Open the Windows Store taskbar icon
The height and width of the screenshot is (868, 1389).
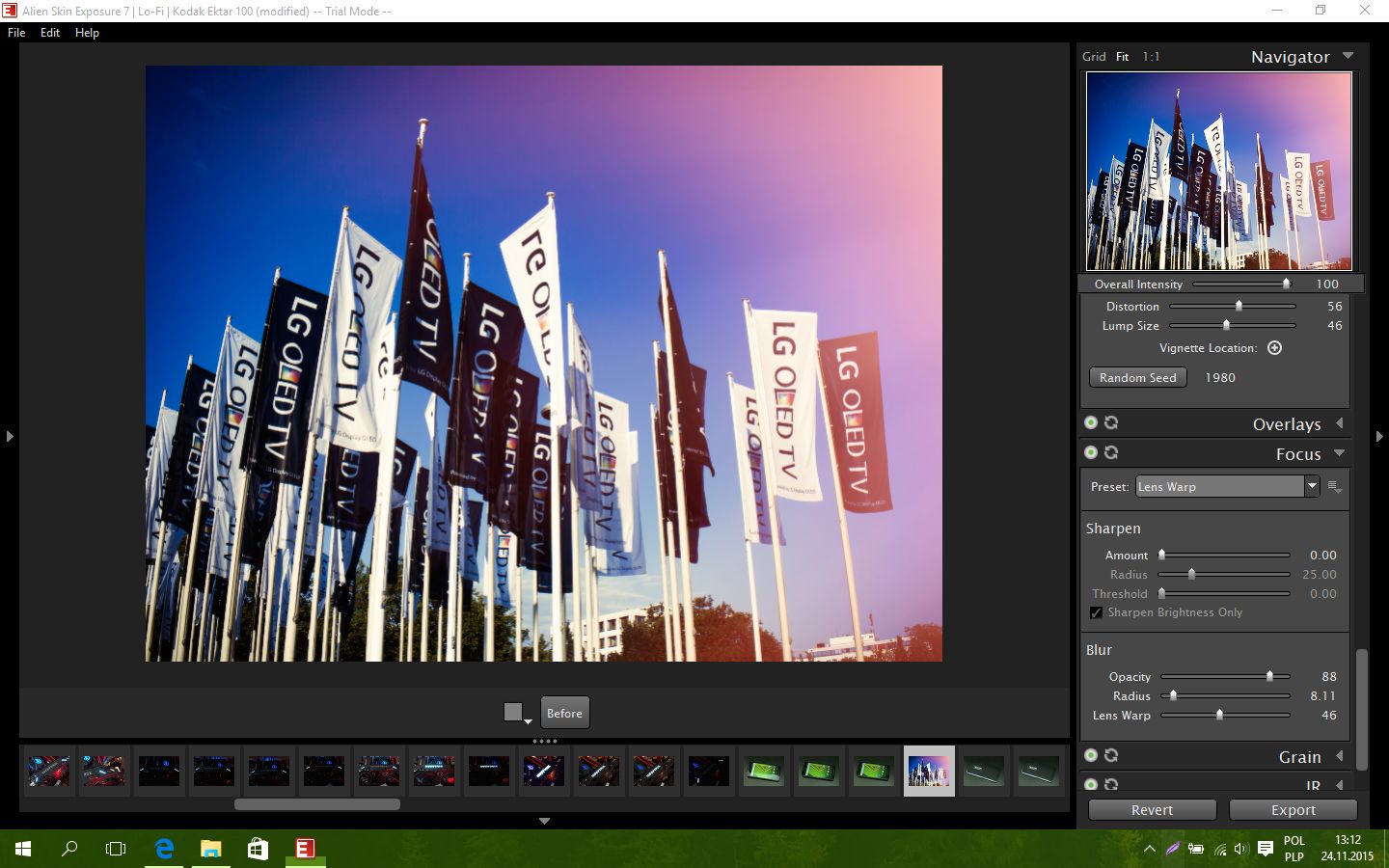pos(258,849)
